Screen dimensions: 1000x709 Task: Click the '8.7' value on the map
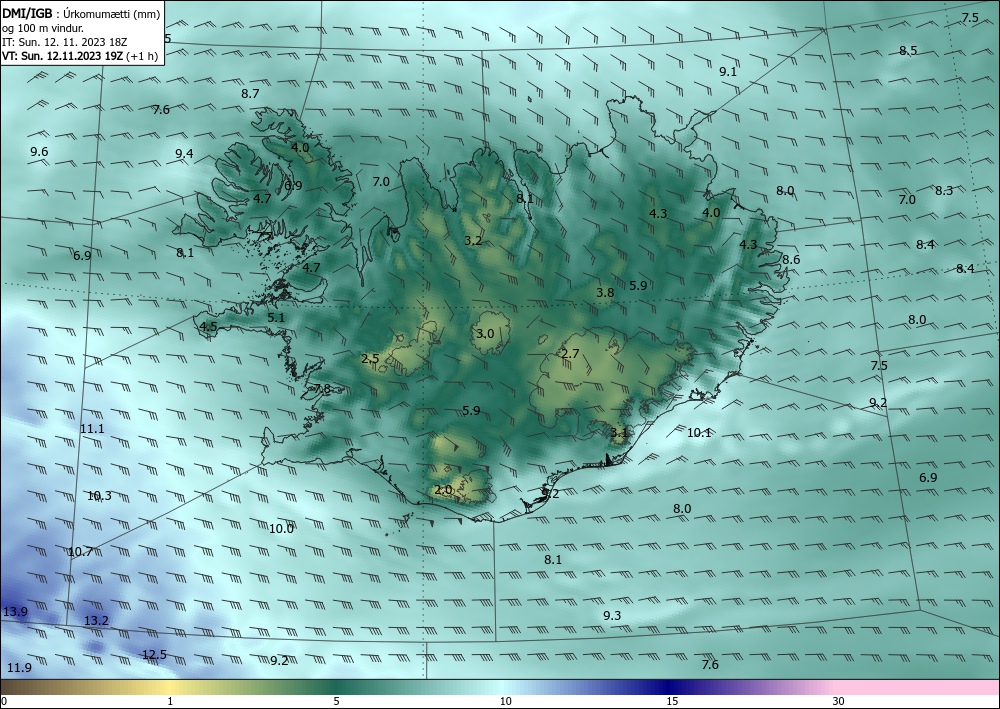[250, 94]
